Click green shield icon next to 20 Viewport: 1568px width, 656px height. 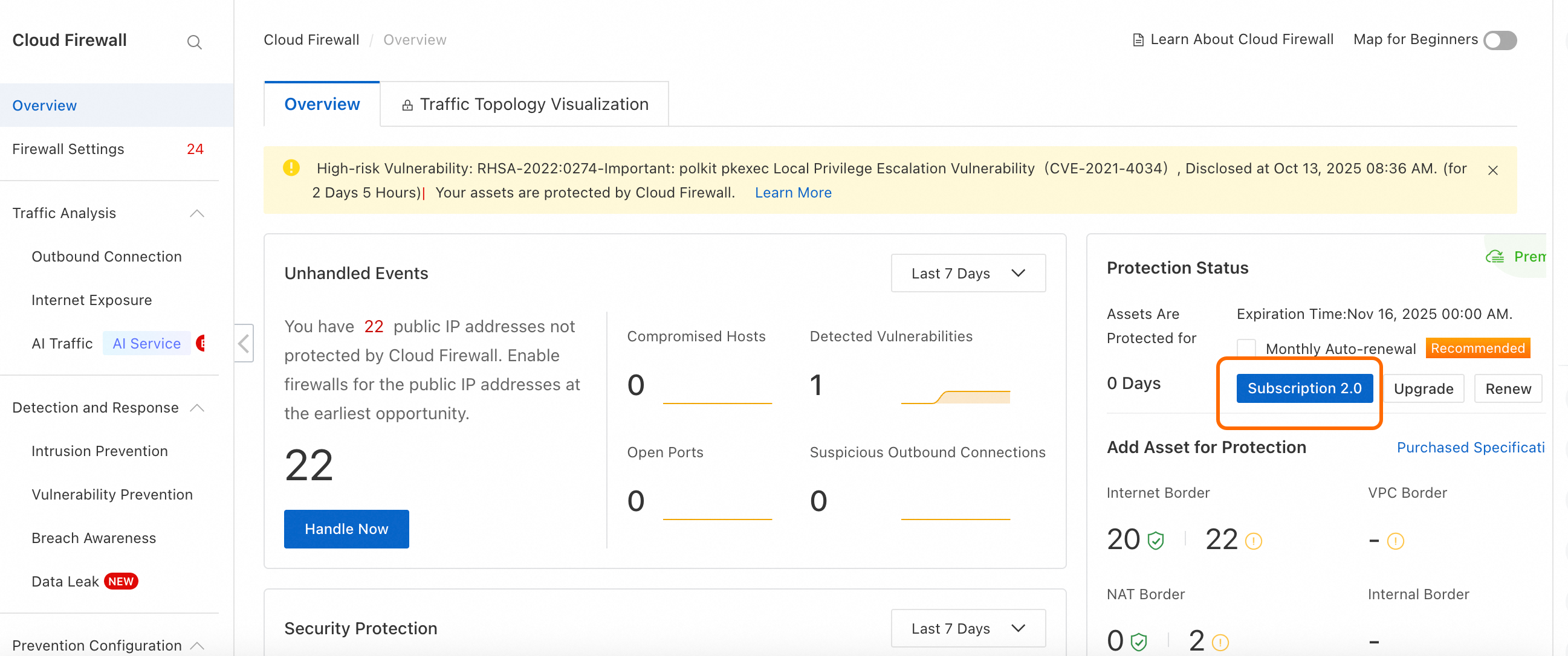[x=1155, y=540]
